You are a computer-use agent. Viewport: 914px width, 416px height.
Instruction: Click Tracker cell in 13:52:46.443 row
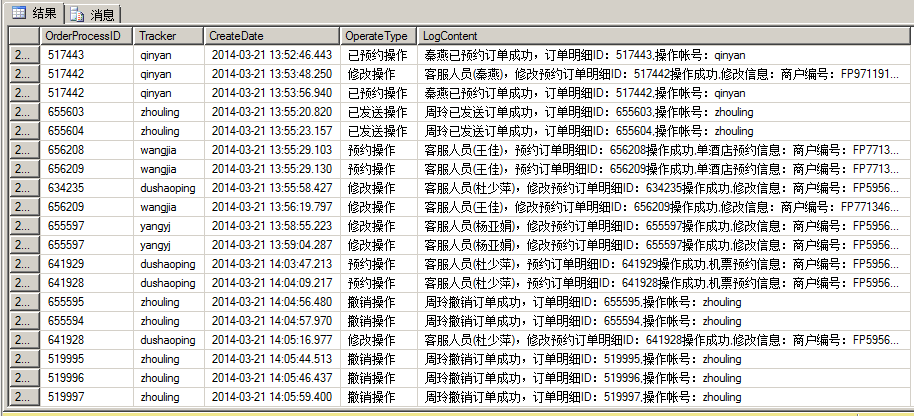coord(169,55)
